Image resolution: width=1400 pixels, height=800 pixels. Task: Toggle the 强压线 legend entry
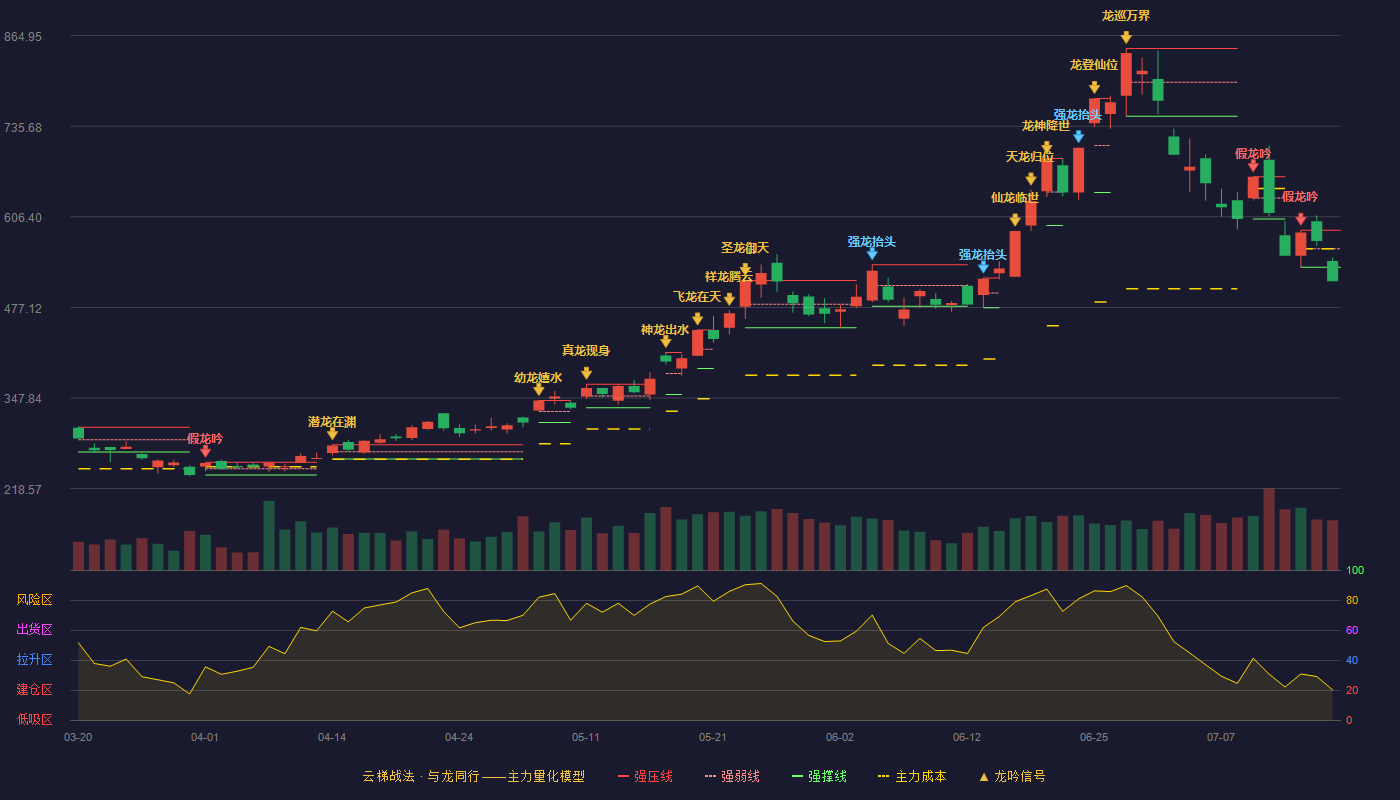646,776
